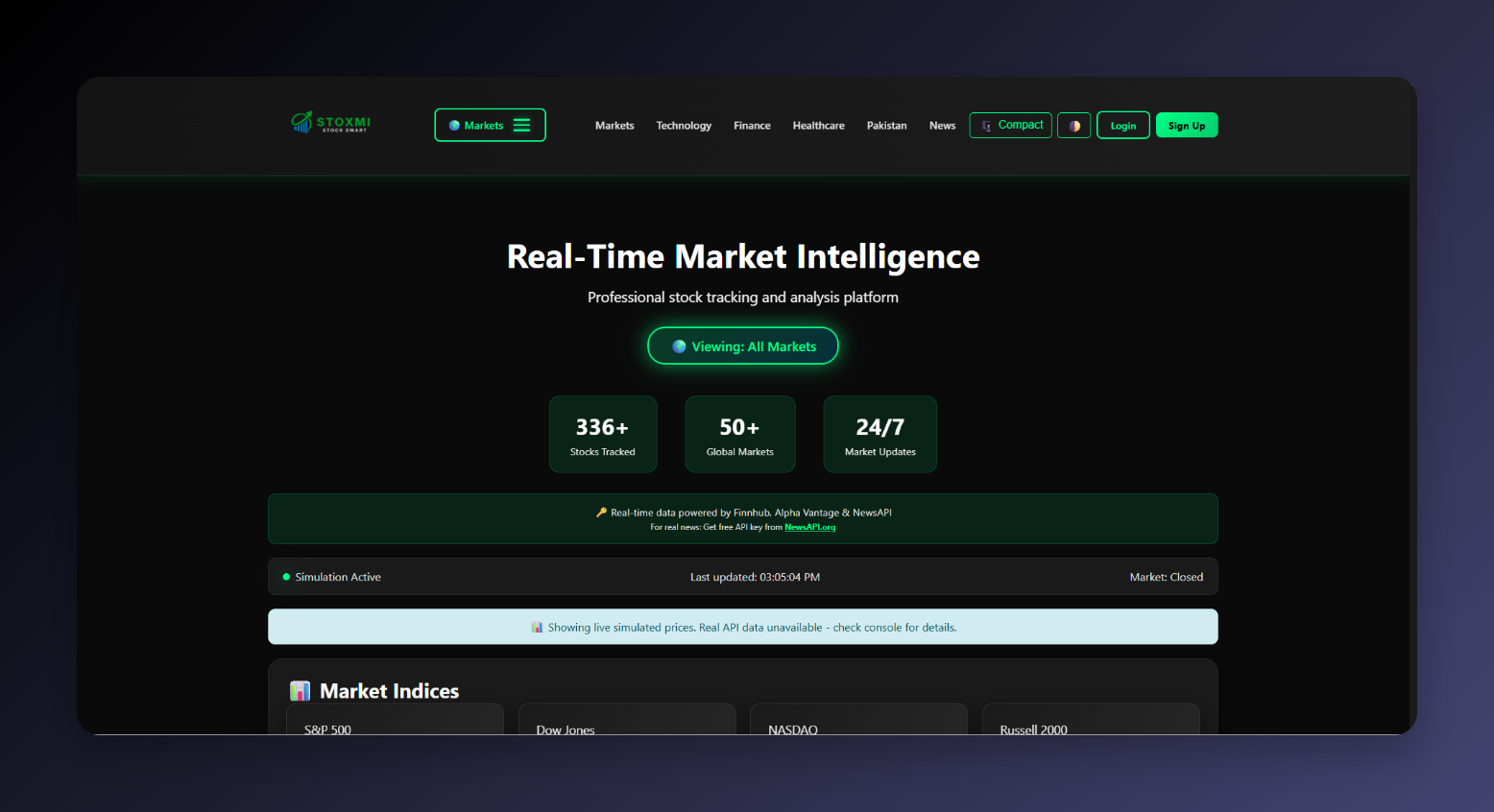The width and height of the screenshot is (1494, 812).
Task: Click the globe icon in Viewing All Markets pill
Action: pyautogui.click(x=680, y=346)
